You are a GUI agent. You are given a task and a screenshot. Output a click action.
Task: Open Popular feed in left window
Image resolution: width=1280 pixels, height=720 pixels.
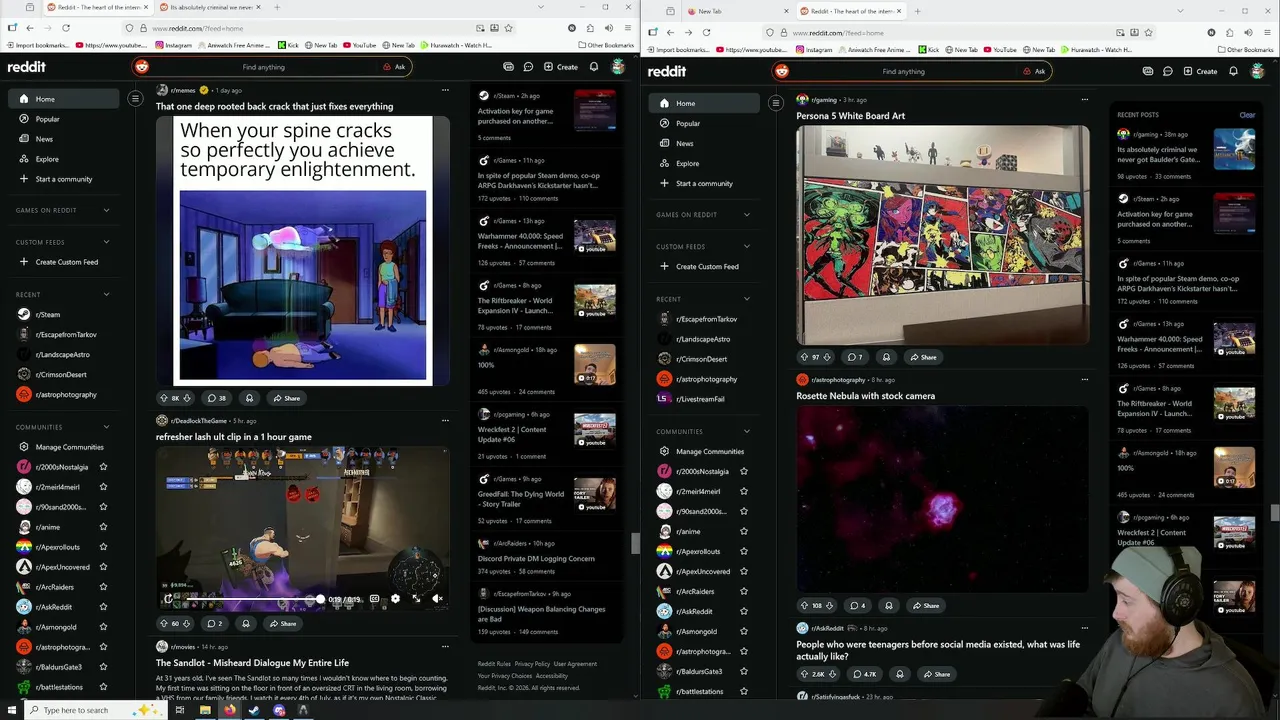coord(64,119)
